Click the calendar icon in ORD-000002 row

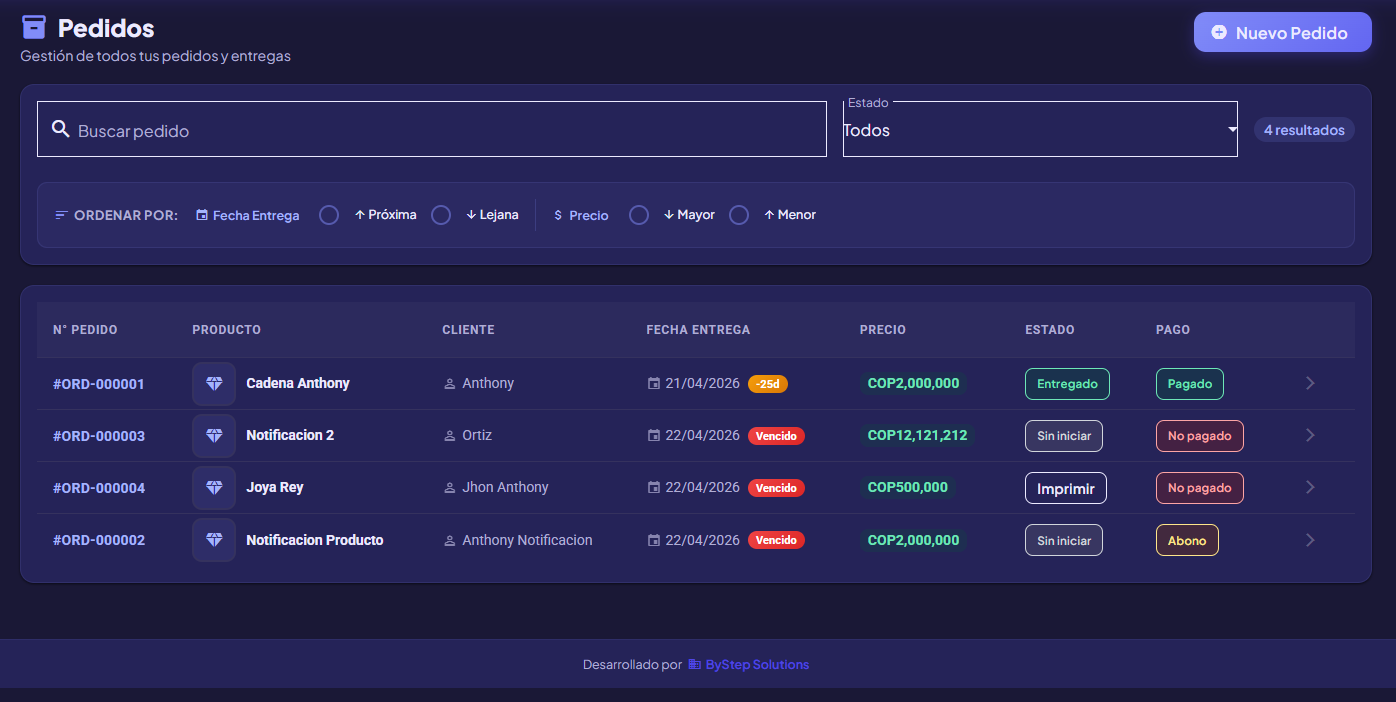click(x=654, y=540)
